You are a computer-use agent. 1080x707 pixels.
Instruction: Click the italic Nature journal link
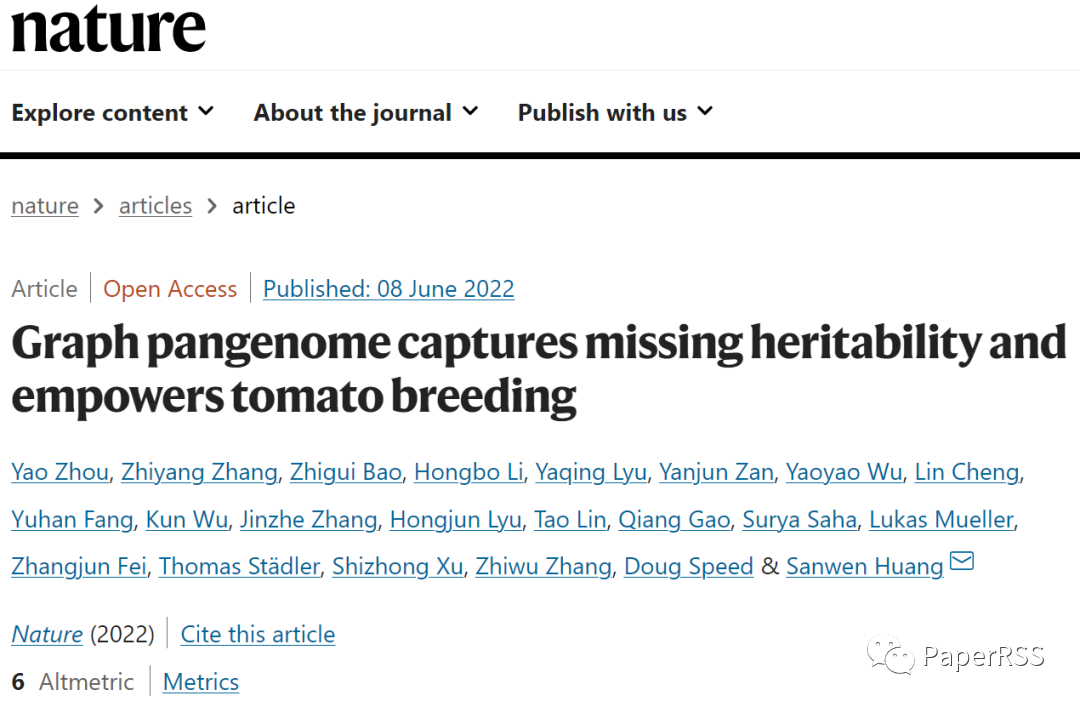click(47, 635)
